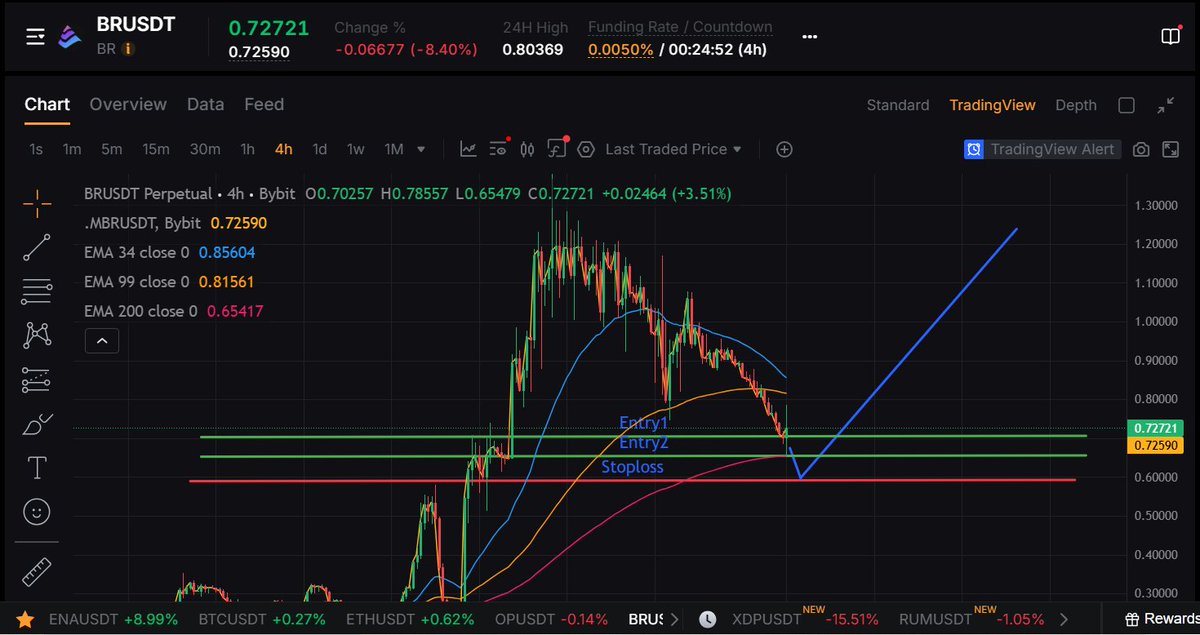Open ETHUSDT in the bottom ticker
This screenshot has height=635, width=1200.
(410, 619)
